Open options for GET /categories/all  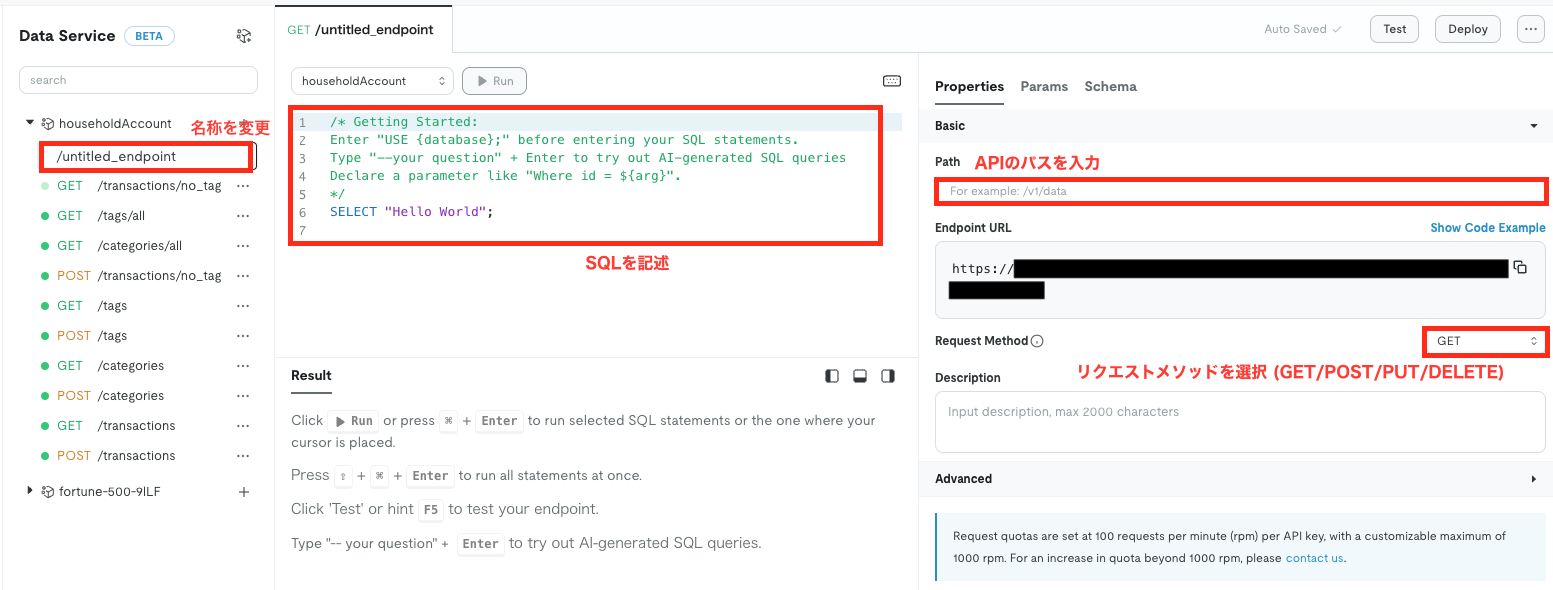coord(243,246)
